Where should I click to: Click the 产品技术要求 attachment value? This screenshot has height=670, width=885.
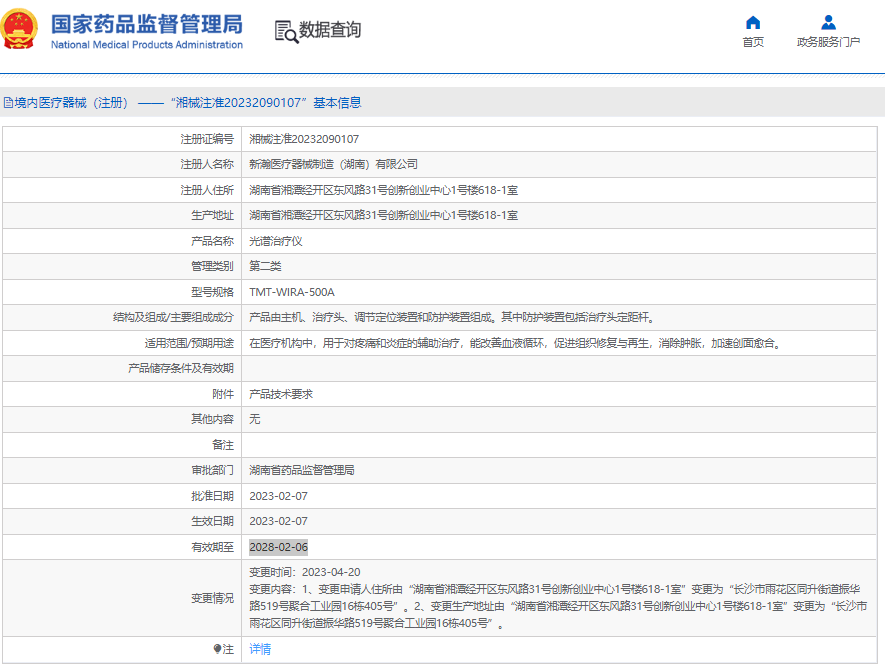pos(281,394)
